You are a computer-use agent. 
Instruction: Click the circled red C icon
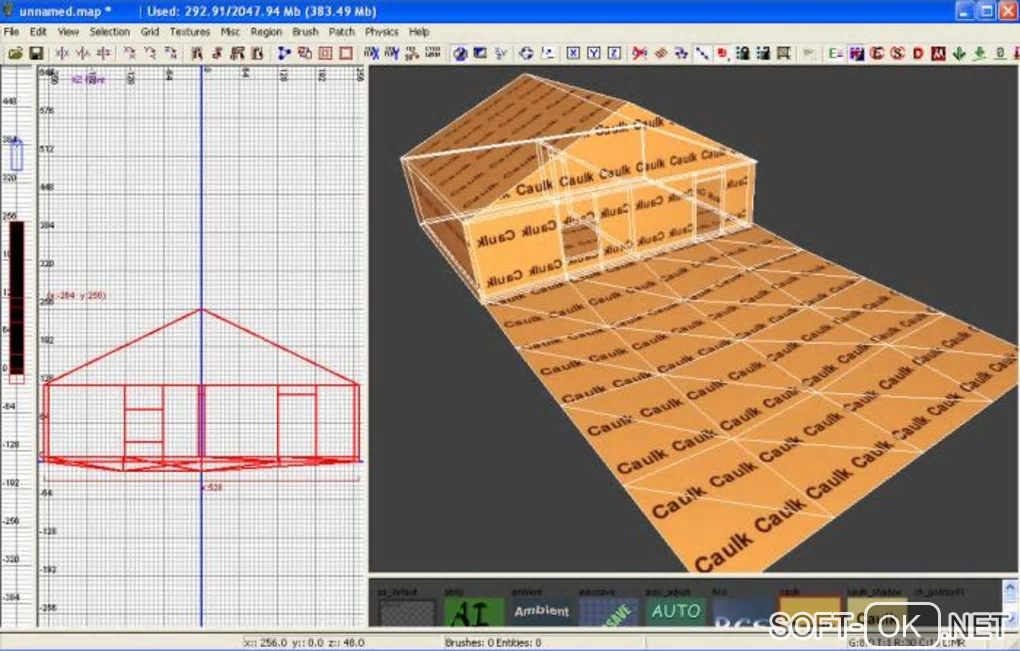pos(878,53)
